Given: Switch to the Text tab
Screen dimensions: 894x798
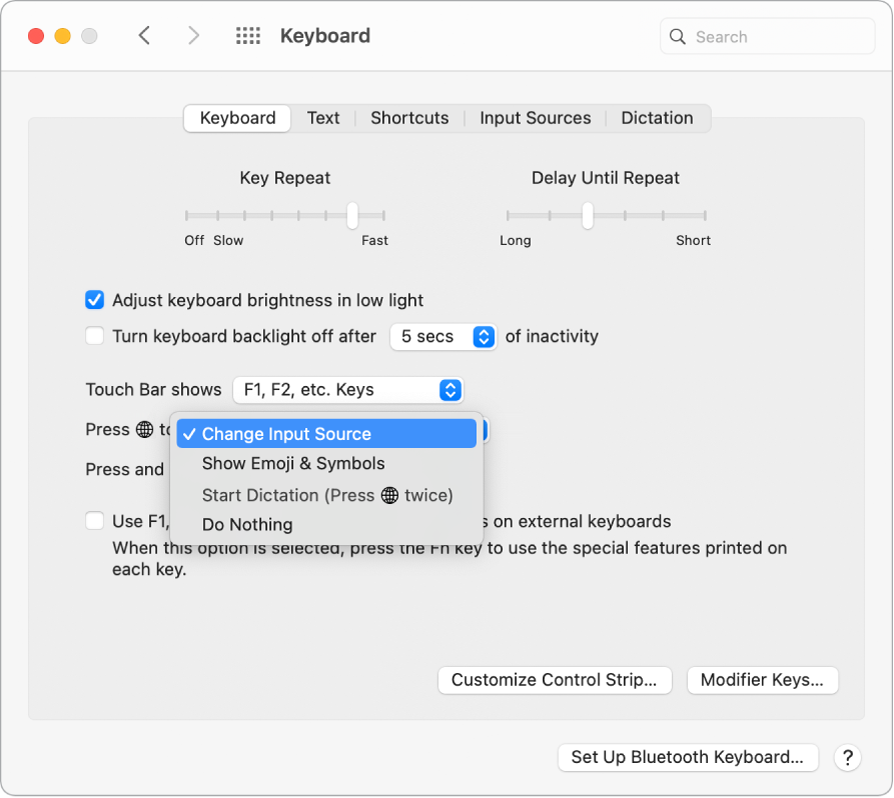Looking at the screenshot, I should (324, 117).
